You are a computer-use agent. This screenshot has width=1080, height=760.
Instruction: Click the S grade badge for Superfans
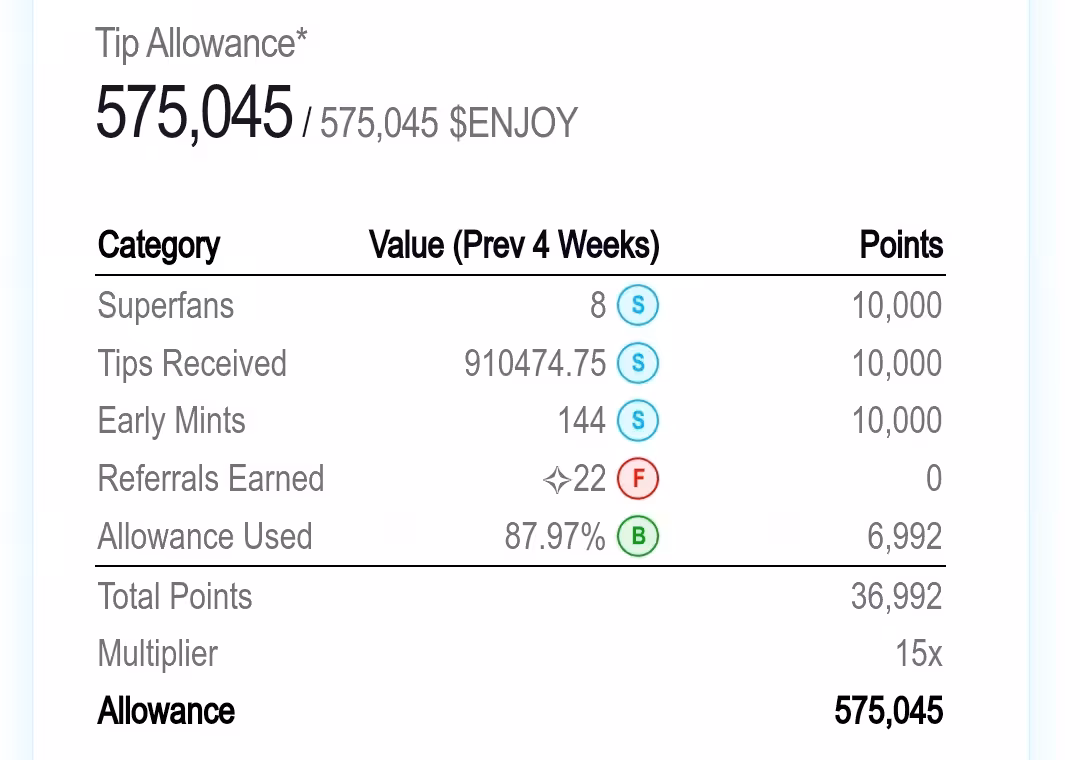(638, 305)
